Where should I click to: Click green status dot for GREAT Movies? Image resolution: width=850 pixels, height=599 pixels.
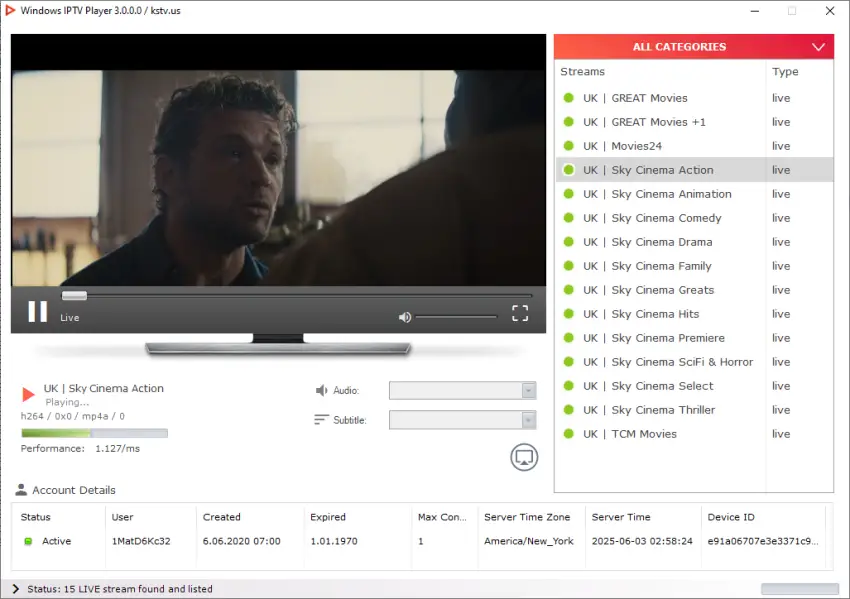569,98
